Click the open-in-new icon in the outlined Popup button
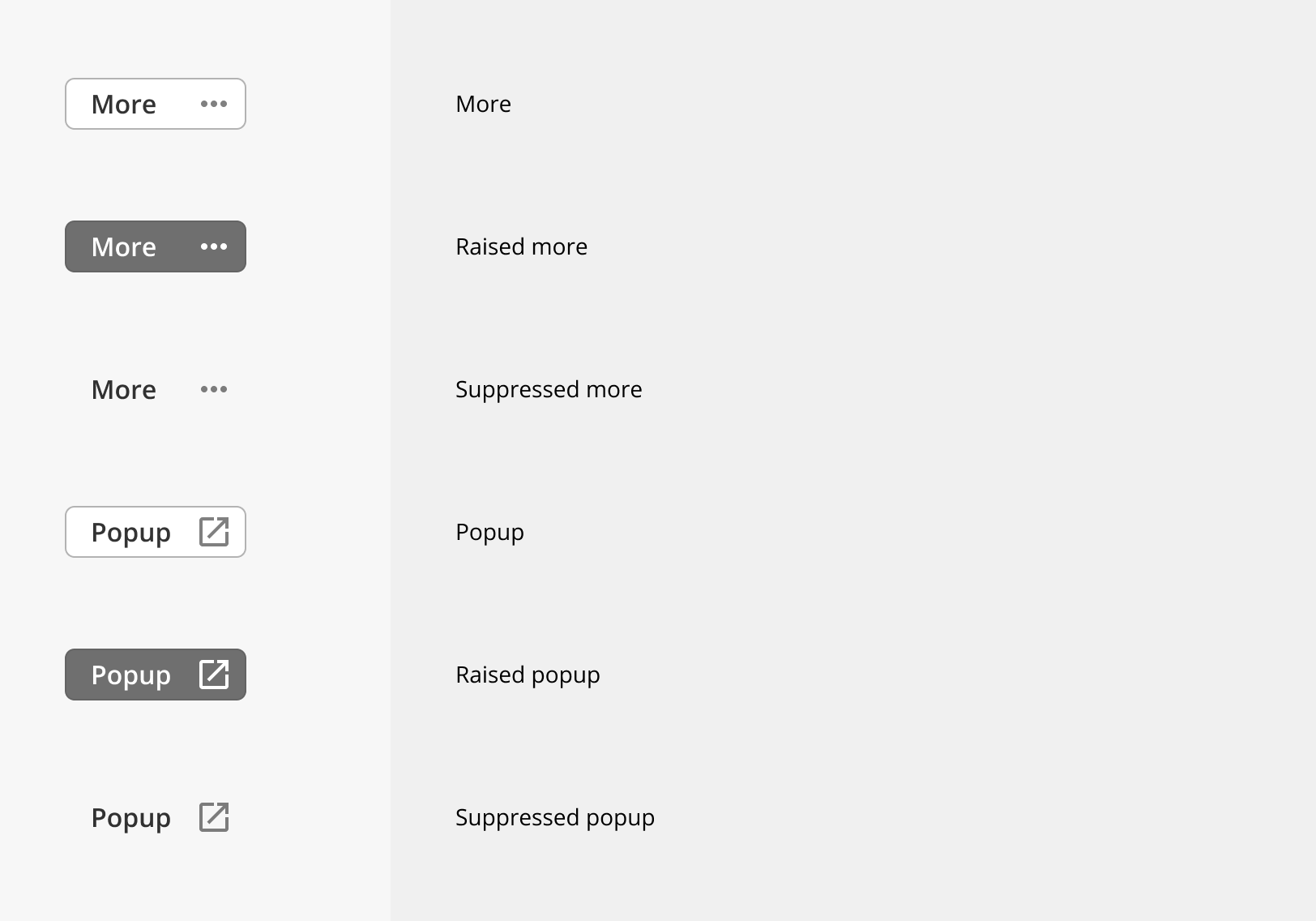 pos(214,532)
